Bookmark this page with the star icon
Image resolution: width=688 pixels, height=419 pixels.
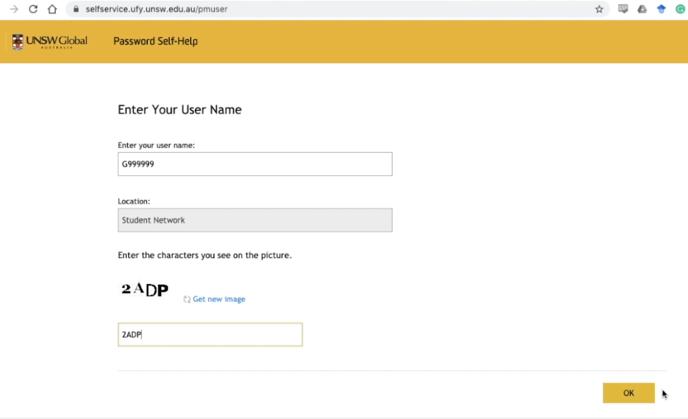[599, 9]
